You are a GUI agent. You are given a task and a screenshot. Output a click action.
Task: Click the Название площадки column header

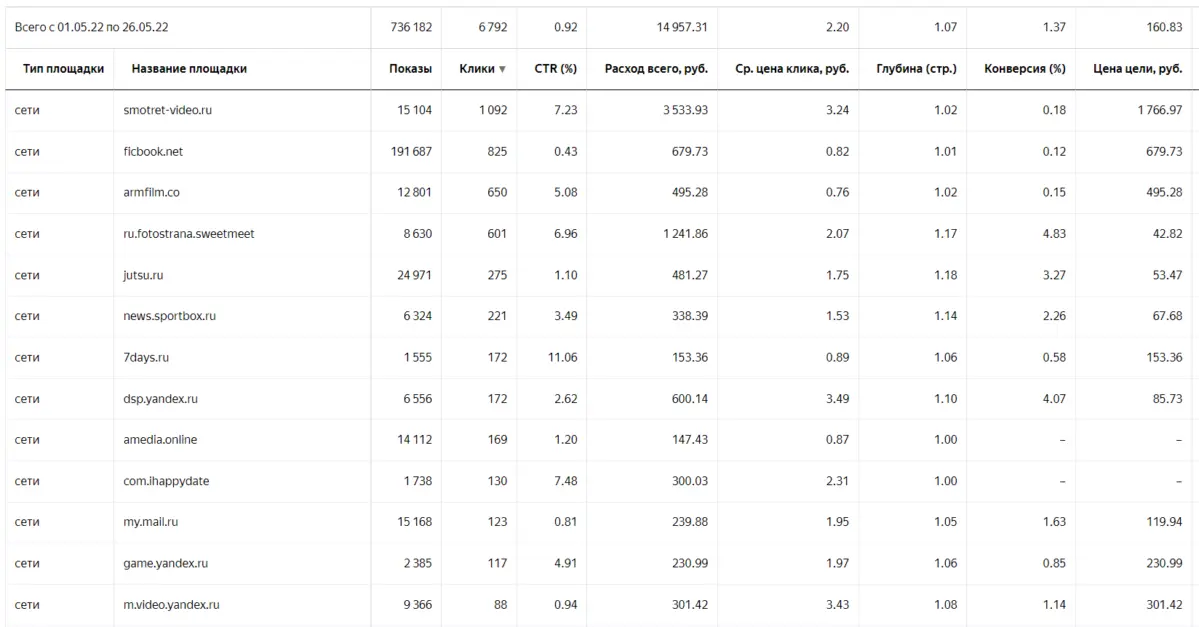(x=189, y=69)
